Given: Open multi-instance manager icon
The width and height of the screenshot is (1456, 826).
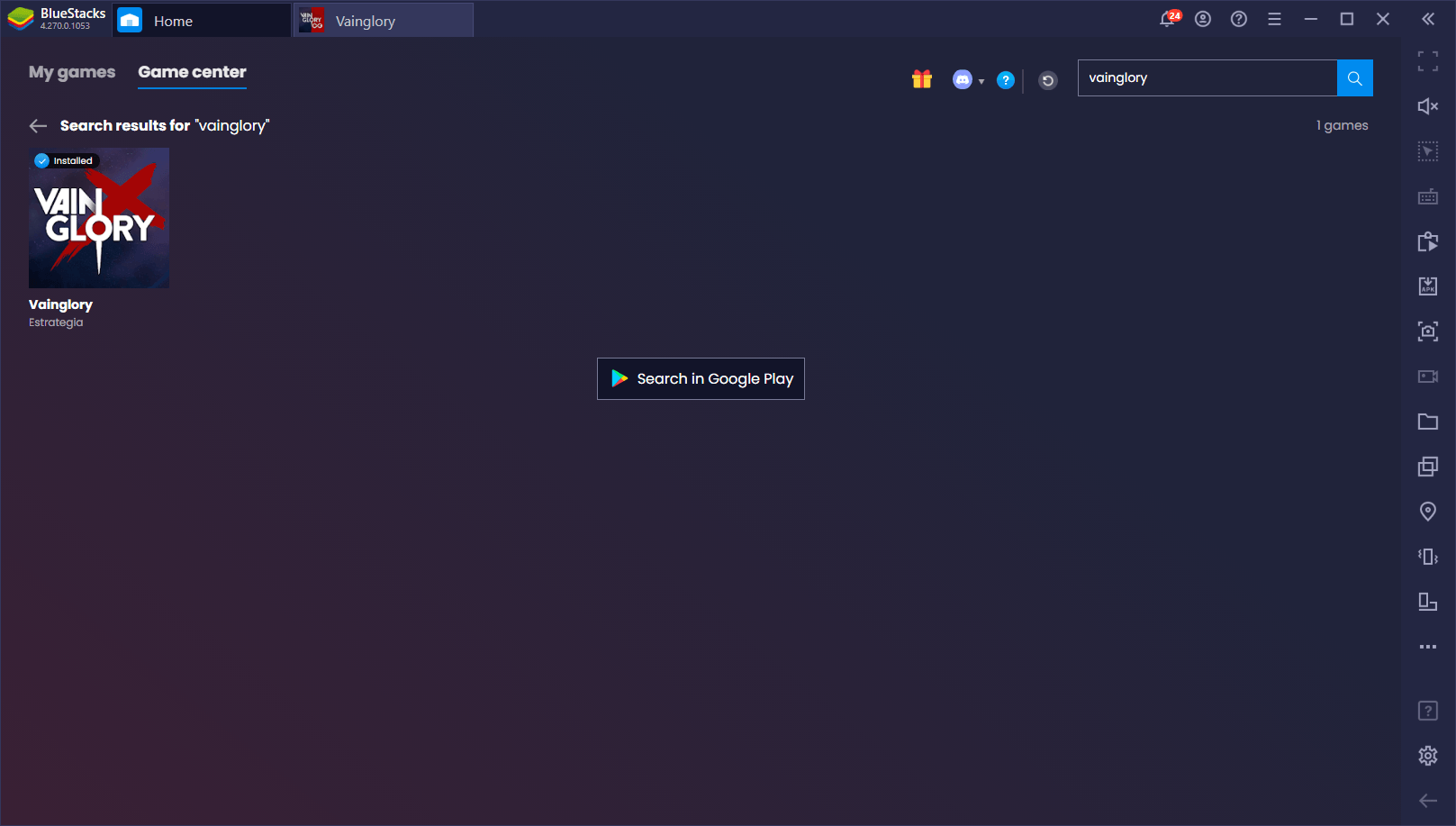Looking at the screenshot, I should pos(1428,467).
